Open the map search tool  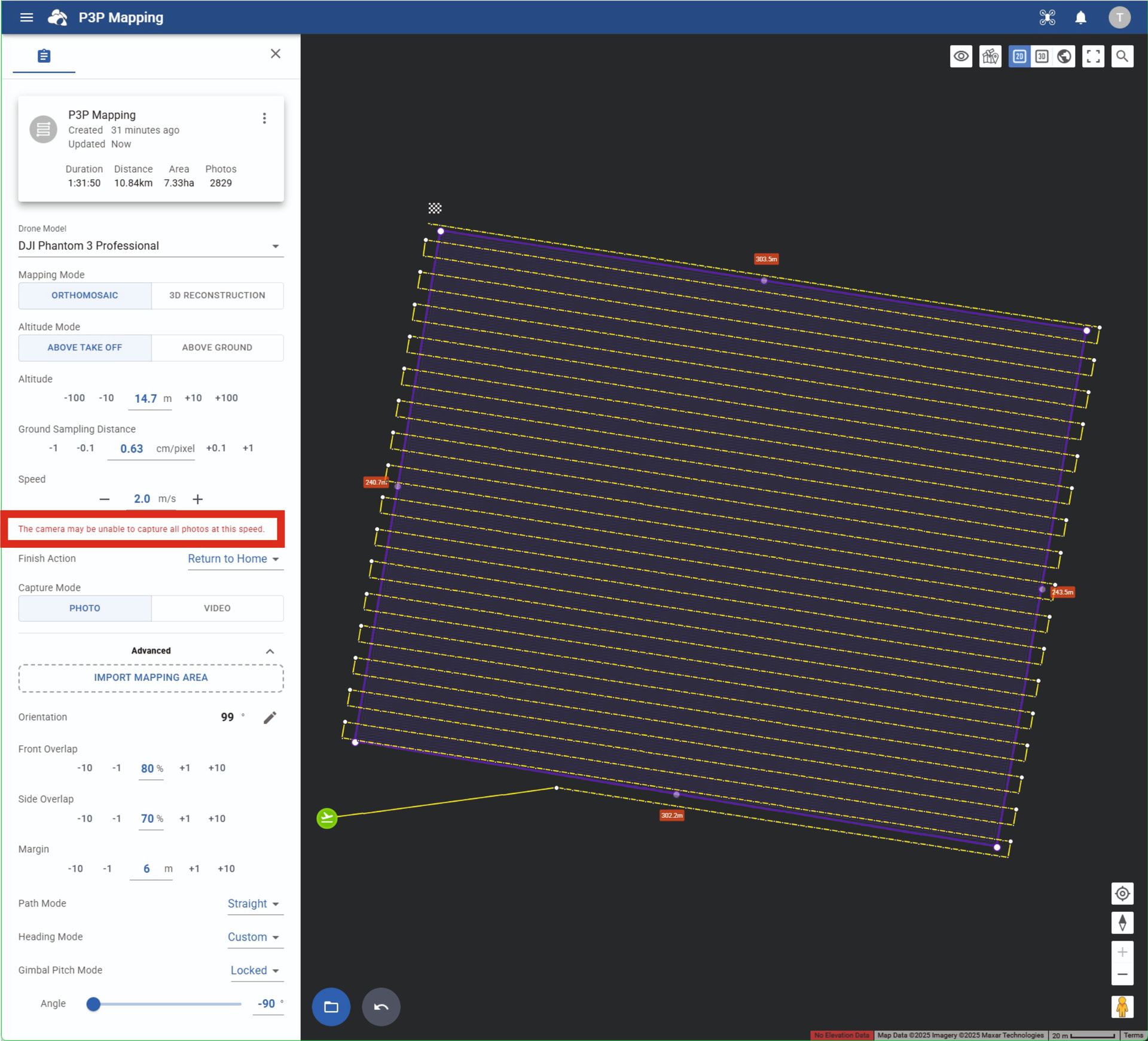coord(1122,56)
